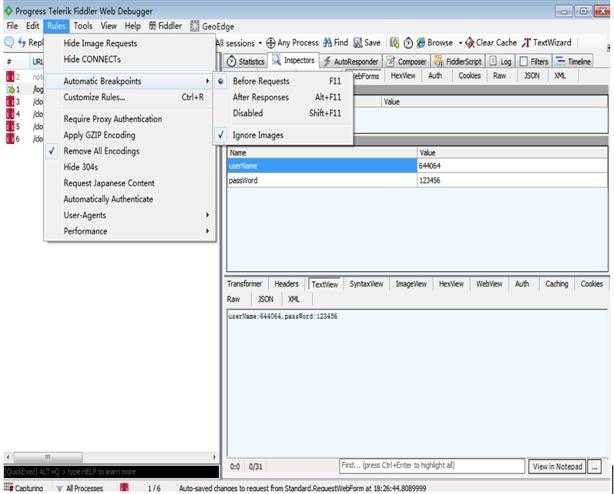Open the AutoResponder tab

tap(350, 61)
